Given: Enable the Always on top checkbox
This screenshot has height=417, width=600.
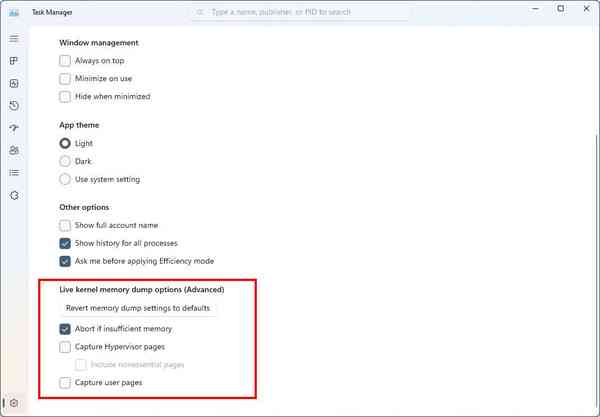Looking at the screenshot, I should click(x=65, y=61).
